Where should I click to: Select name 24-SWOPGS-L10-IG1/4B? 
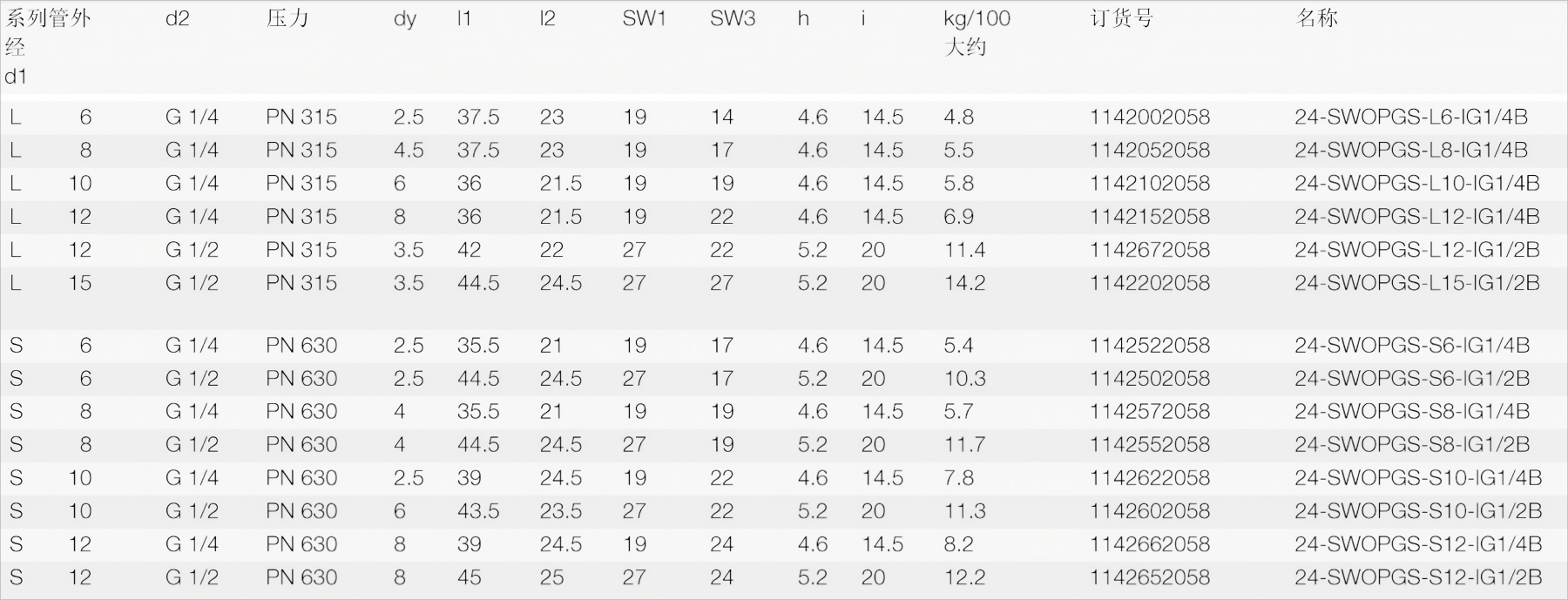1416,183
